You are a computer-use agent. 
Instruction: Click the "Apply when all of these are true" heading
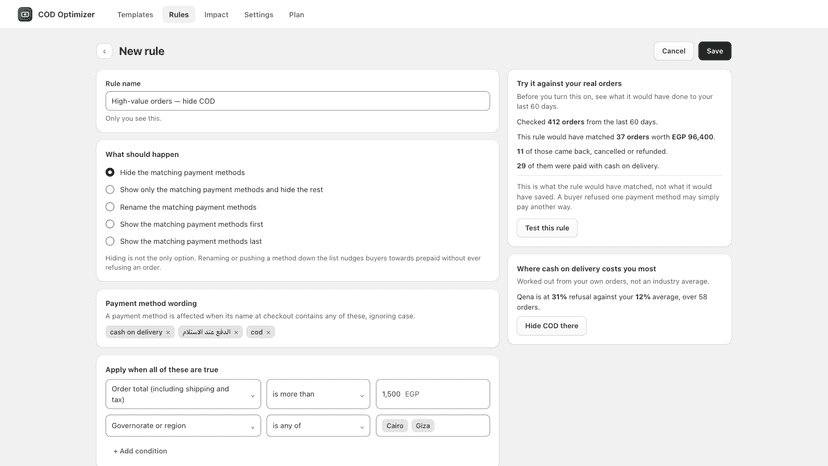coord(162,370)
